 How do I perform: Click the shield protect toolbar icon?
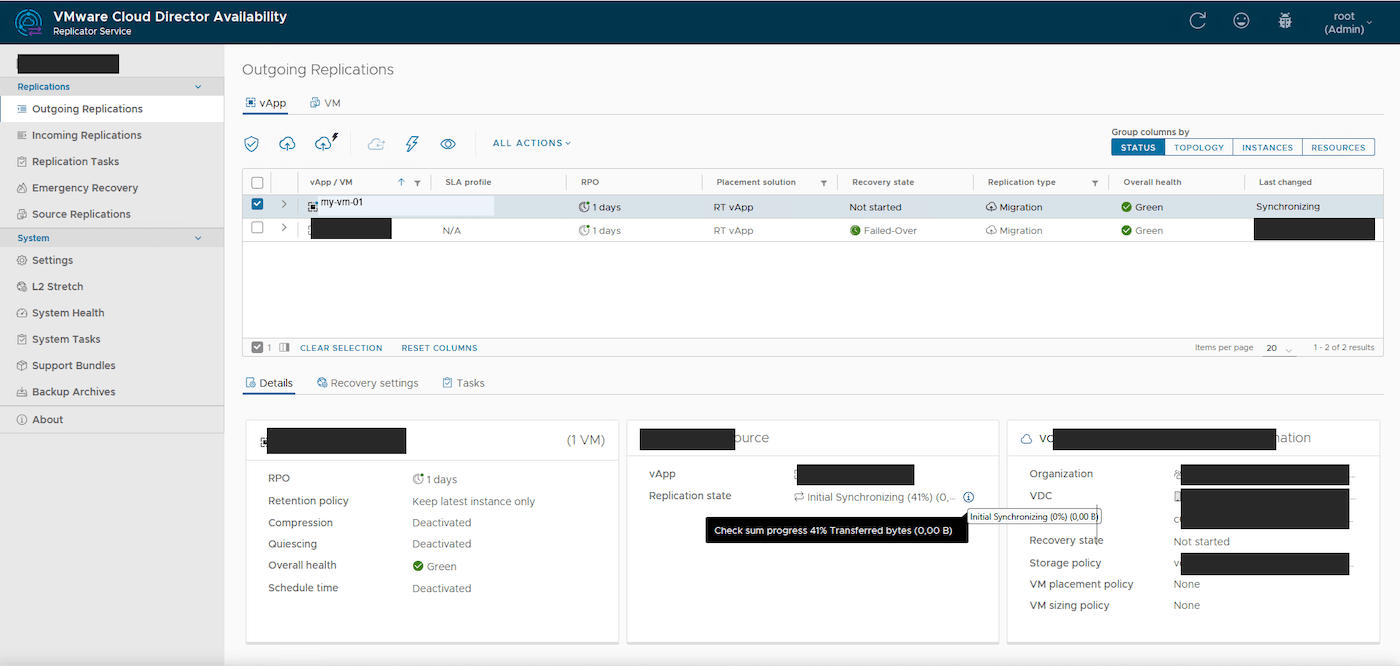[x=252, y=144]
